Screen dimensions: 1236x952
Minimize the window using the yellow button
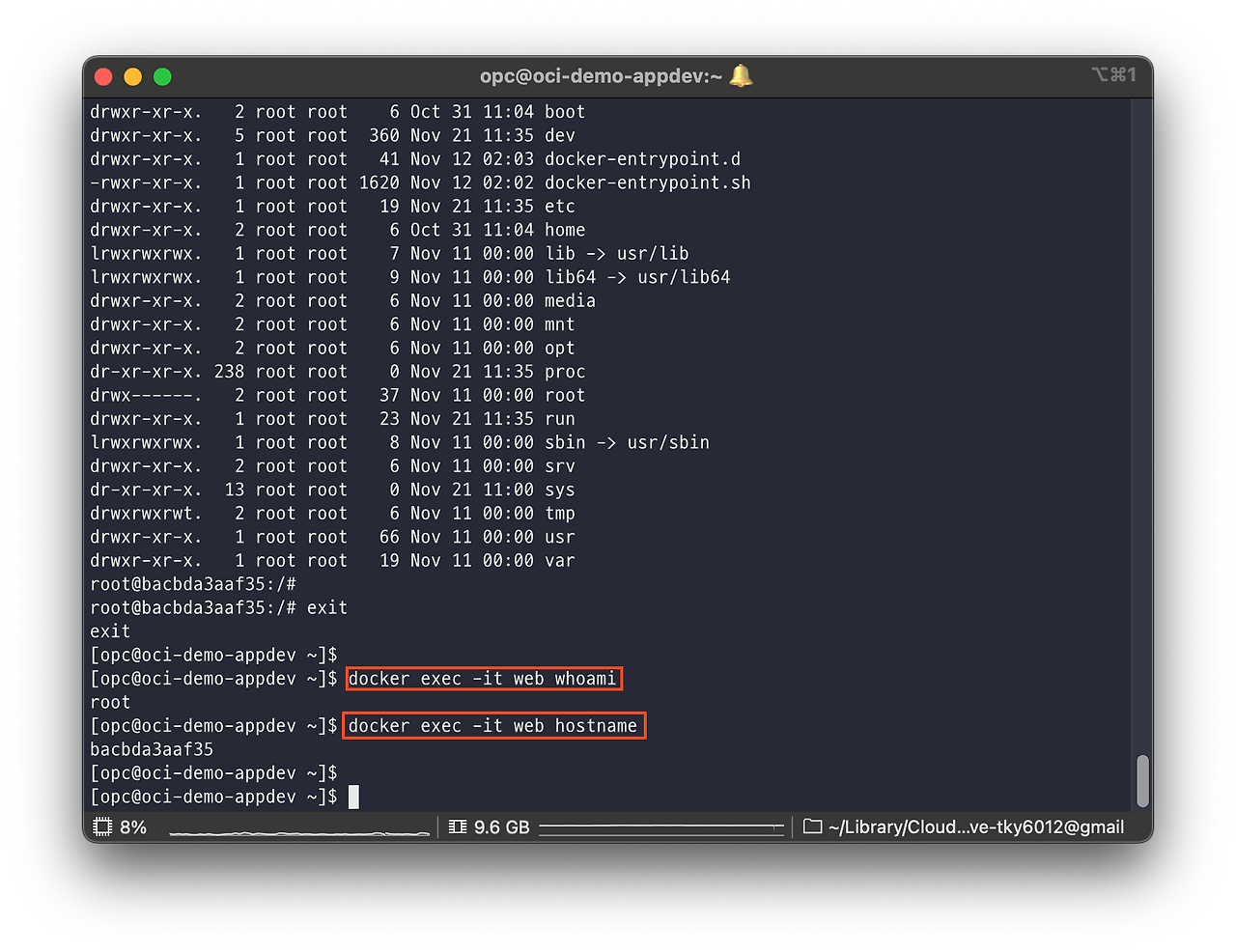click(133, 76)
